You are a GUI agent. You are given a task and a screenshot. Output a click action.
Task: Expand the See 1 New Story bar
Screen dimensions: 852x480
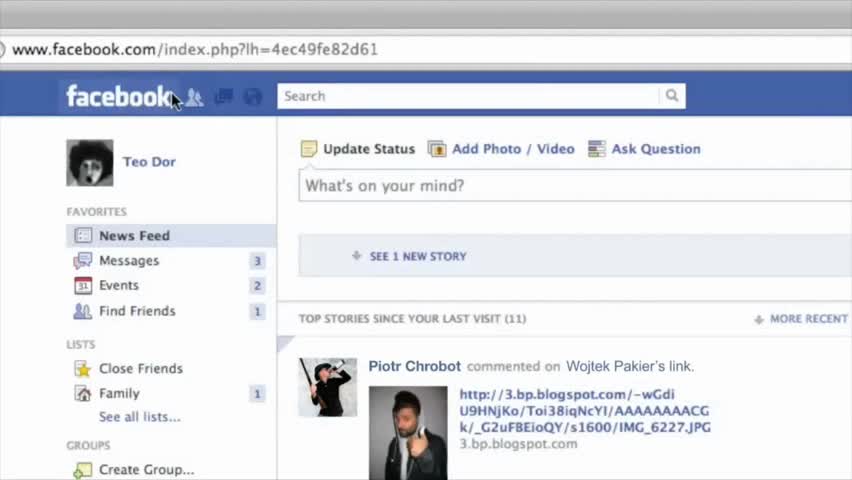(417, 257)
